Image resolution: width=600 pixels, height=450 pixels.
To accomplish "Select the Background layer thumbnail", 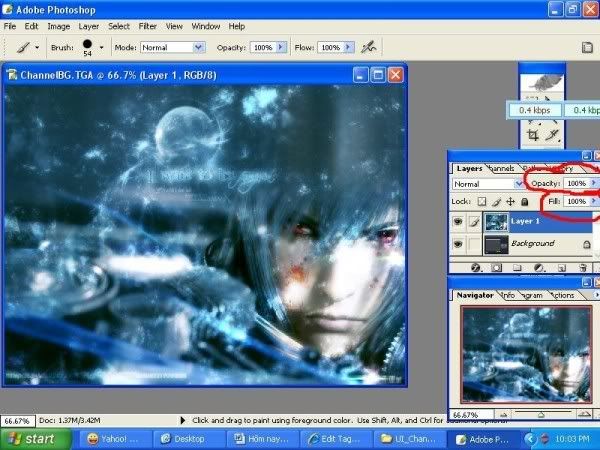I will tap(496, 244).
